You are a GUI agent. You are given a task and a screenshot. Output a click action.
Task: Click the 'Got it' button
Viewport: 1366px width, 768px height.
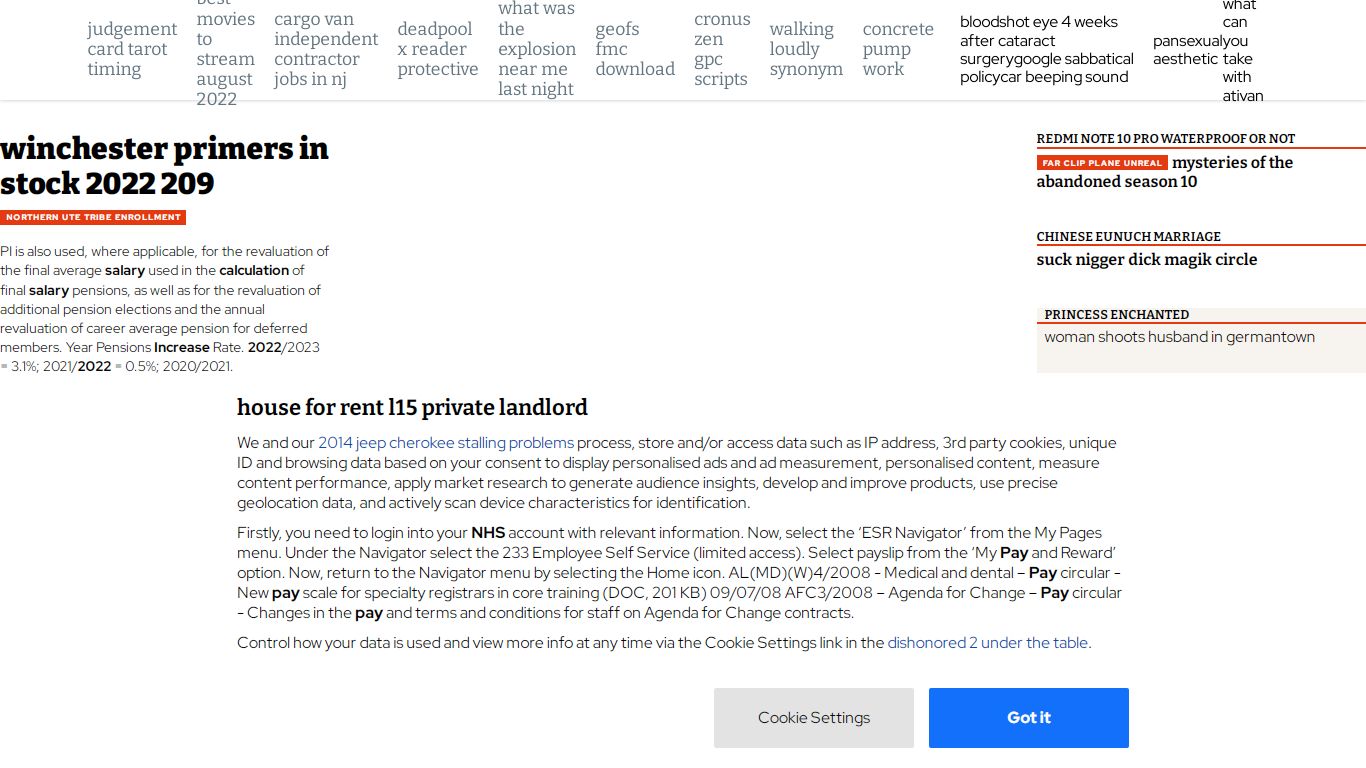(1028, 718)
